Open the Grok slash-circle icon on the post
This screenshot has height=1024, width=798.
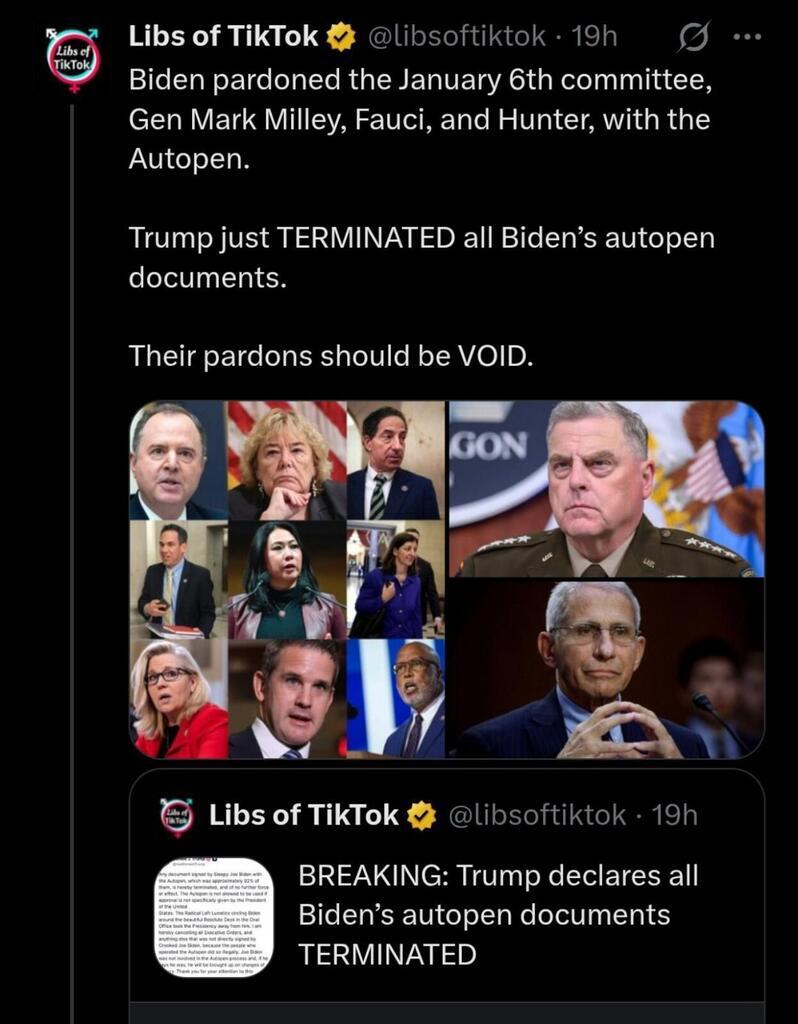(692, 37)
